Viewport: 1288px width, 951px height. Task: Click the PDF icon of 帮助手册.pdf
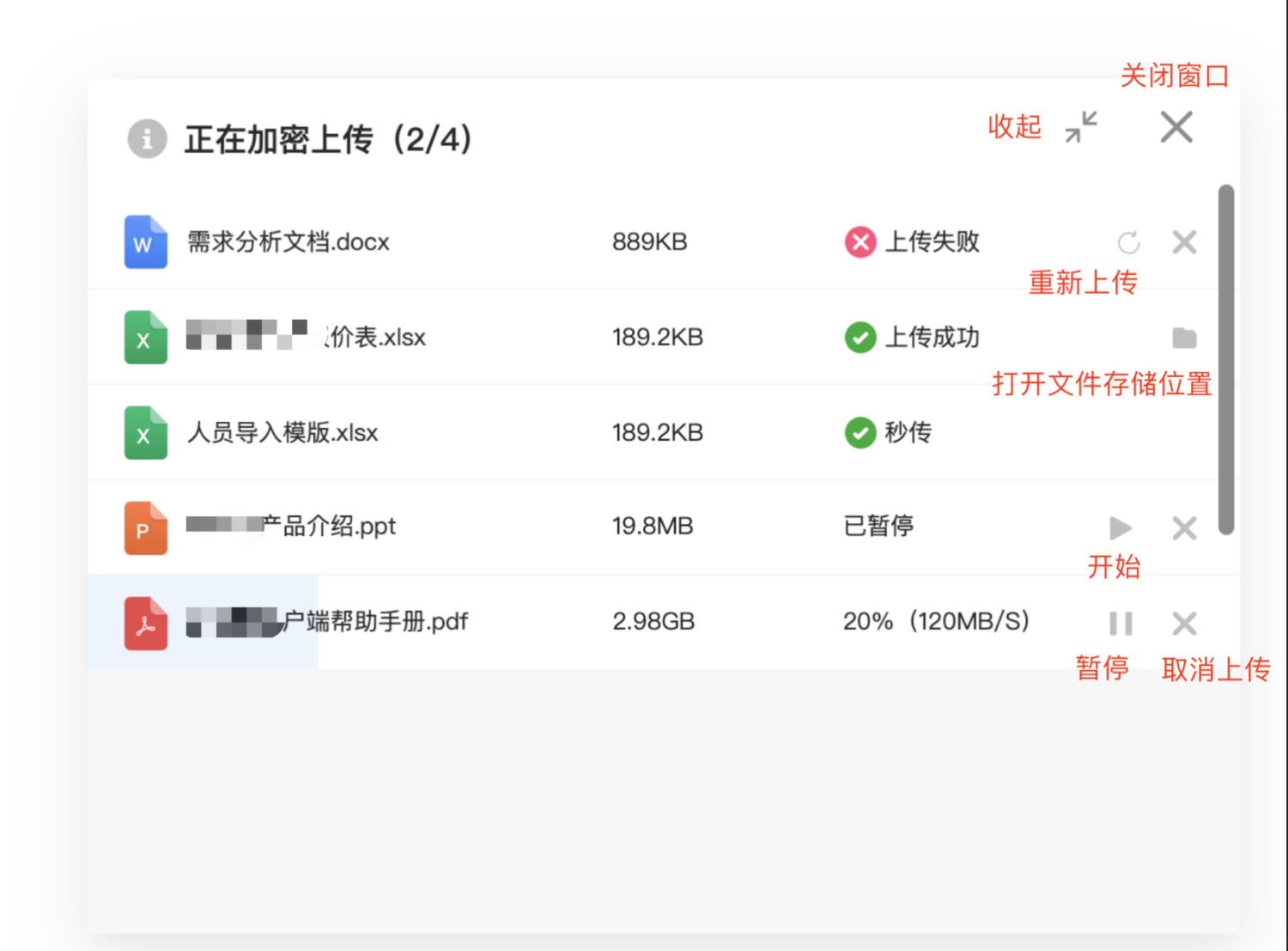[x=145, y=623]
